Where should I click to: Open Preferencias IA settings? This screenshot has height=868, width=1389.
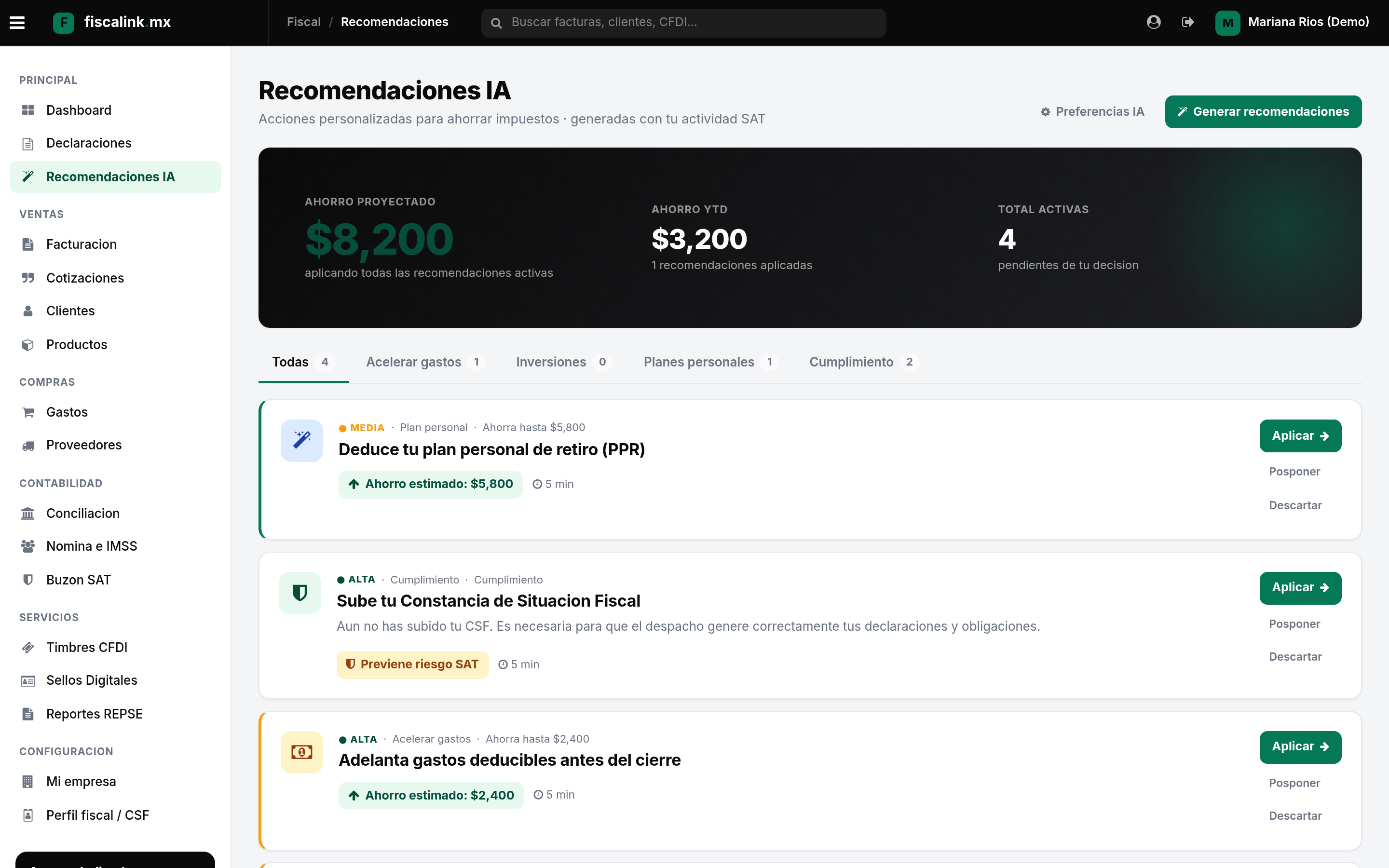pos(1092,112)
